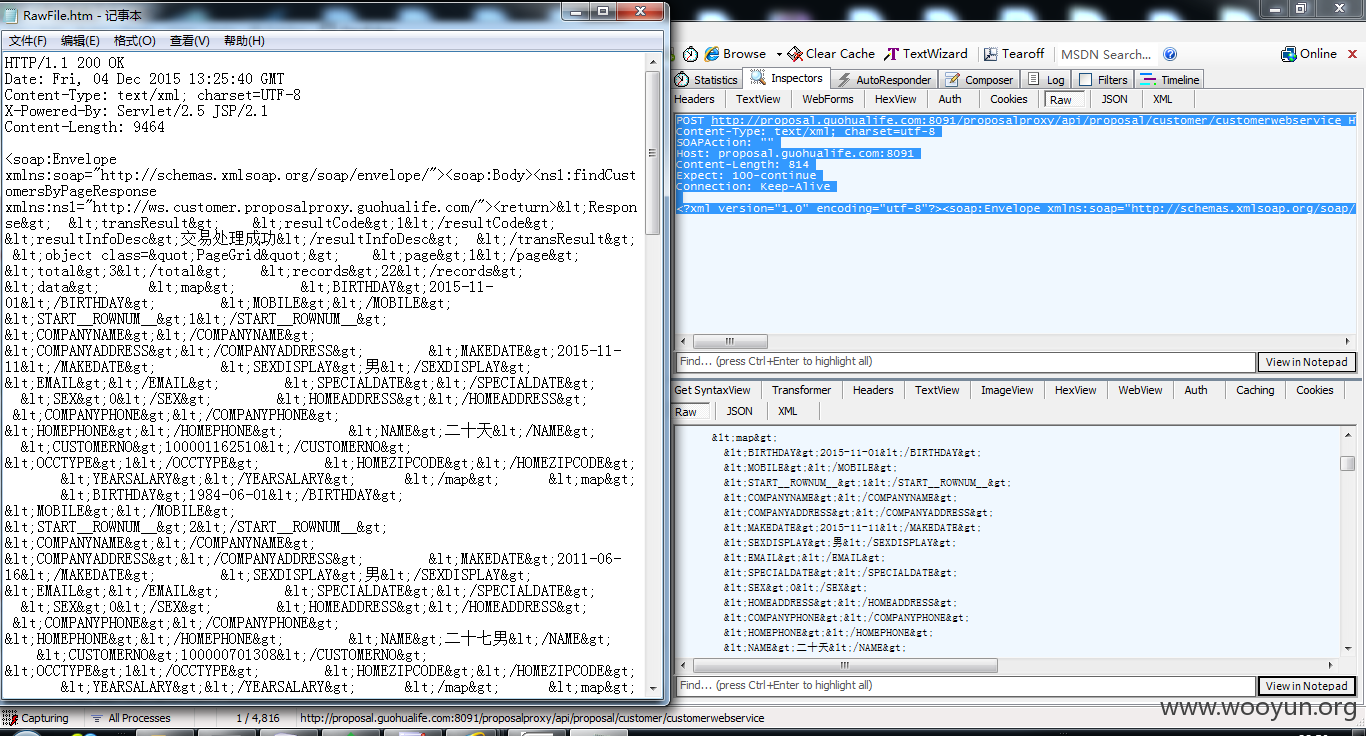Select response Cookies inspector tab
This screenshot has width=1366, height=736.
[x=1314, y=390]
